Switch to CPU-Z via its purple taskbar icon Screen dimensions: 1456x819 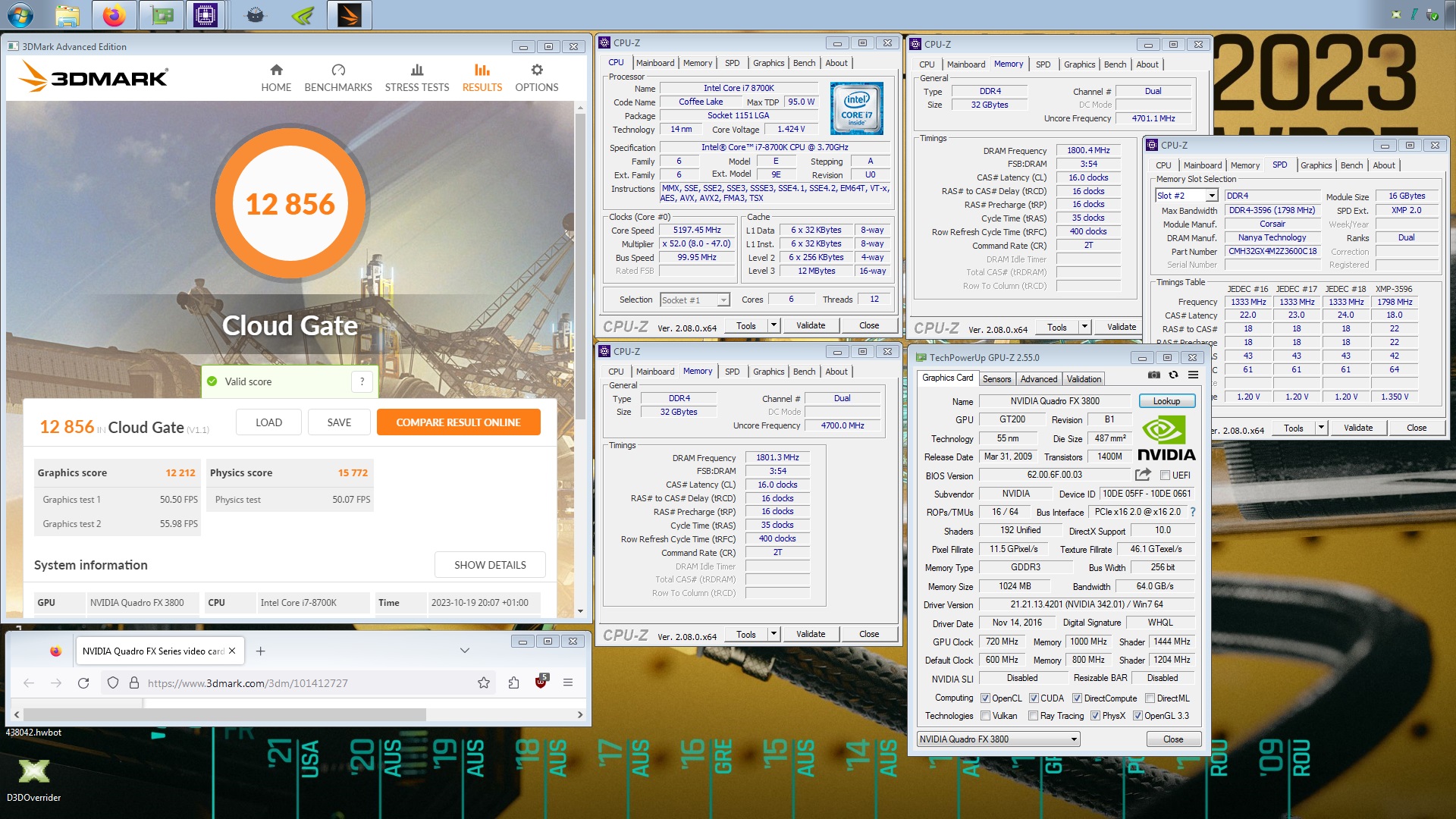[206, 14]
